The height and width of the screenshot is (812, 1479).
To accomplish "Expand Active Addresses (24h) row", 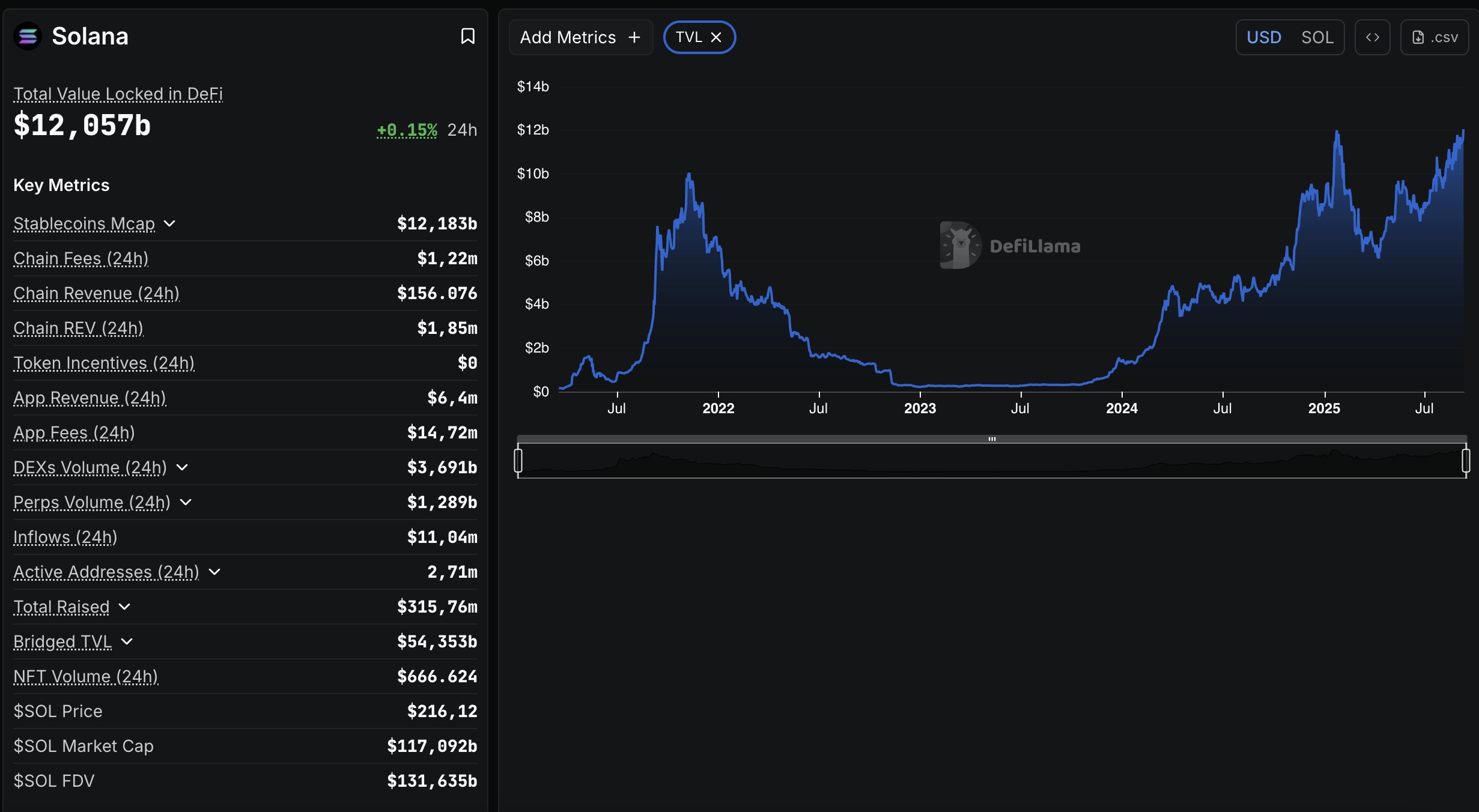I will tap(214, 572).
